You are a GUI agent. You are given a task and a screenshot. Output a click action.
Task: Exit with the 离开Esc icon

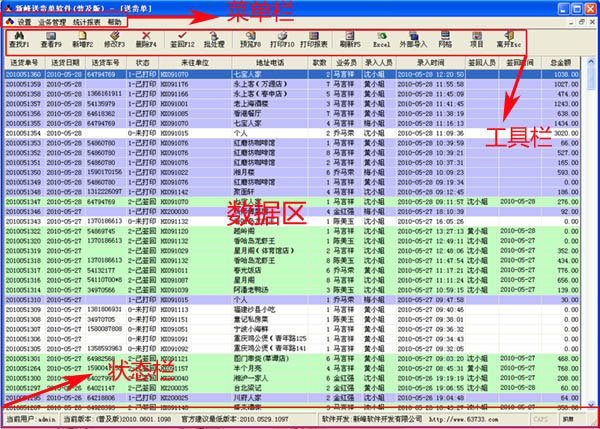click(509, 40)
